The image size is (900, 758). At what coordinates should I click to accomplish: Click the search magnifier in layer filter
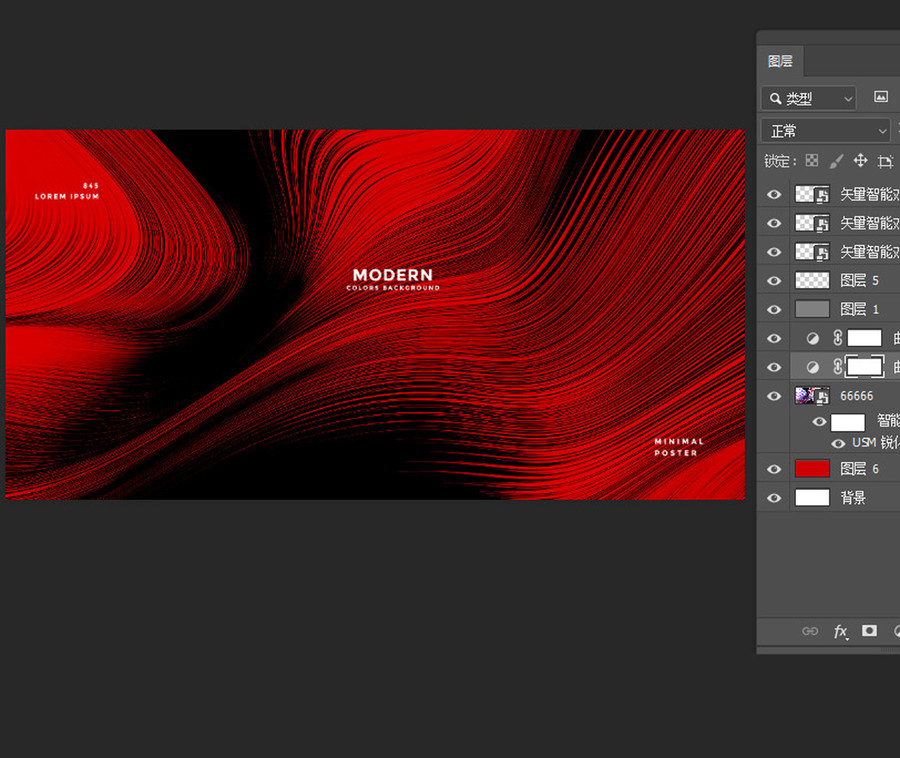[x=775, y=99]
